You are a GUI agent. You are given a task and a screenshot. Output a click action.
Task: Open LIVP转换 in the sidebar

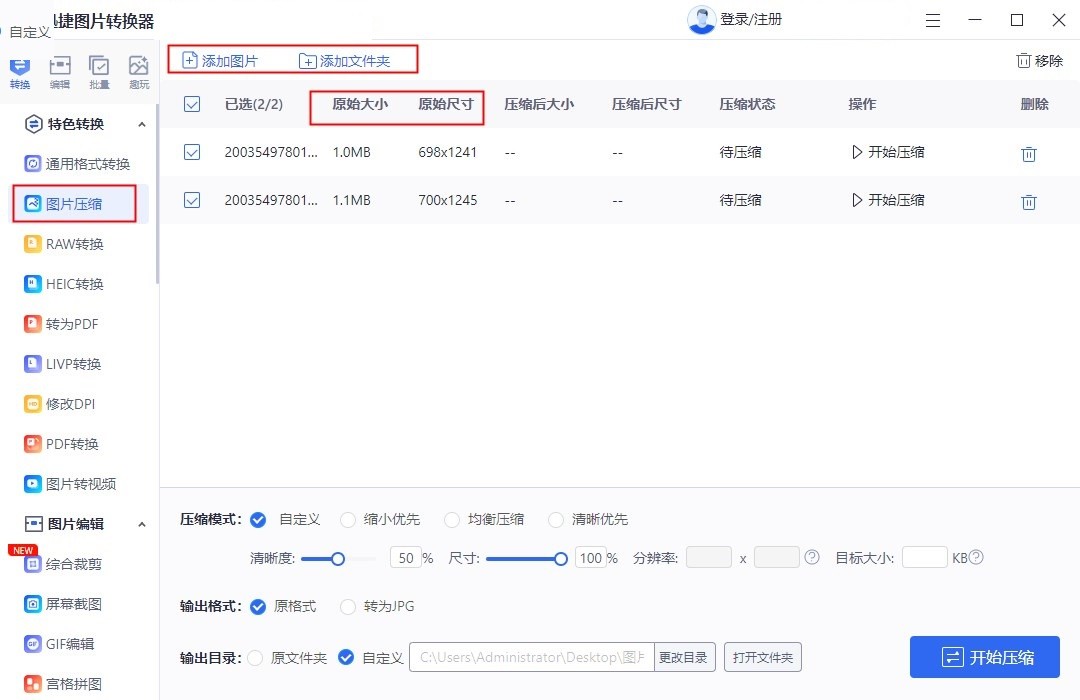click(63, 364)
